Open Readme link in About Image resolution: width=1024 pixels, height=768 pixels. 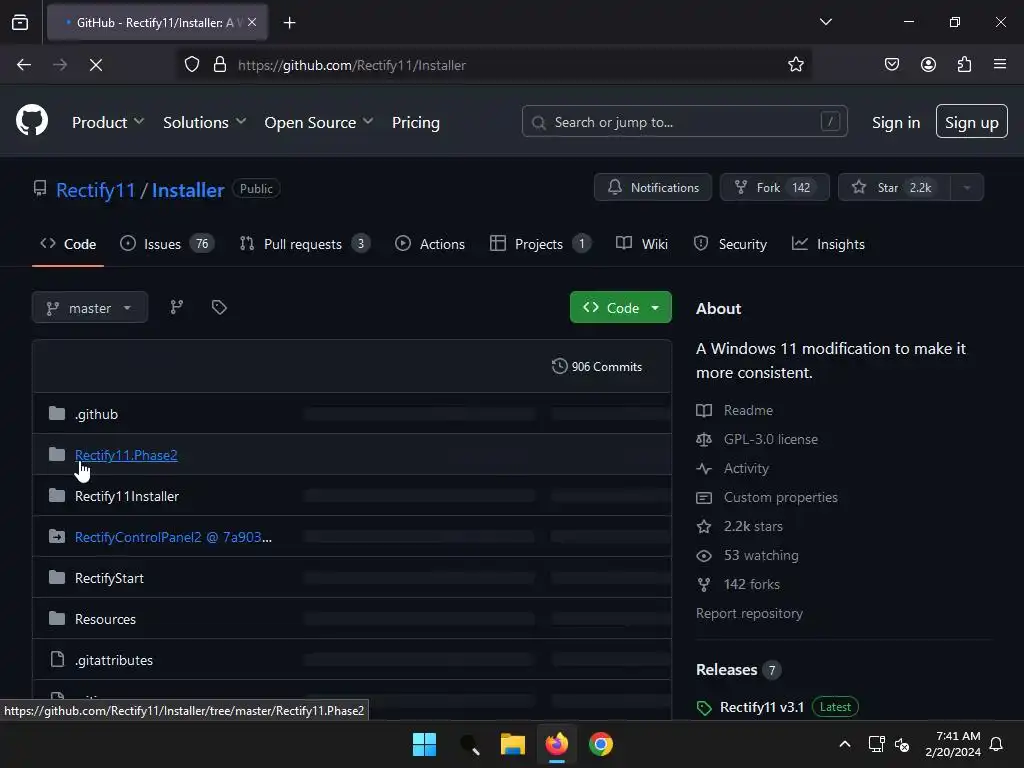point(735,410)
